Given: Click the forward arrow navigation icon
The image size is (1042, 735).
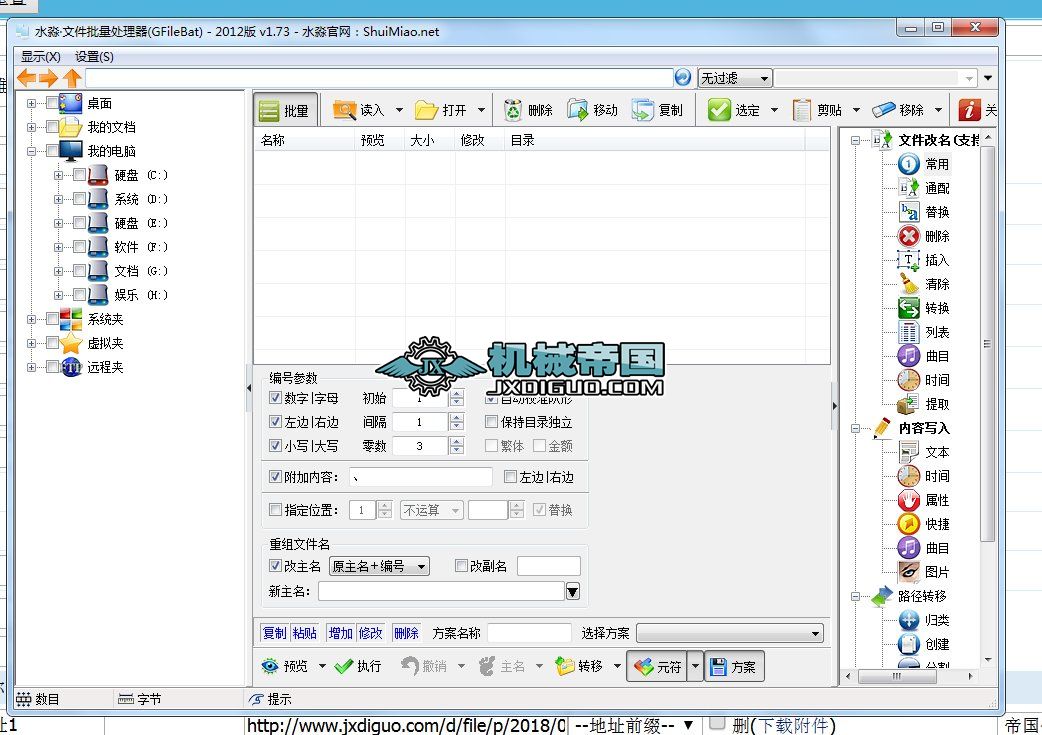Looking at the screenshot, I should [49, 78].
